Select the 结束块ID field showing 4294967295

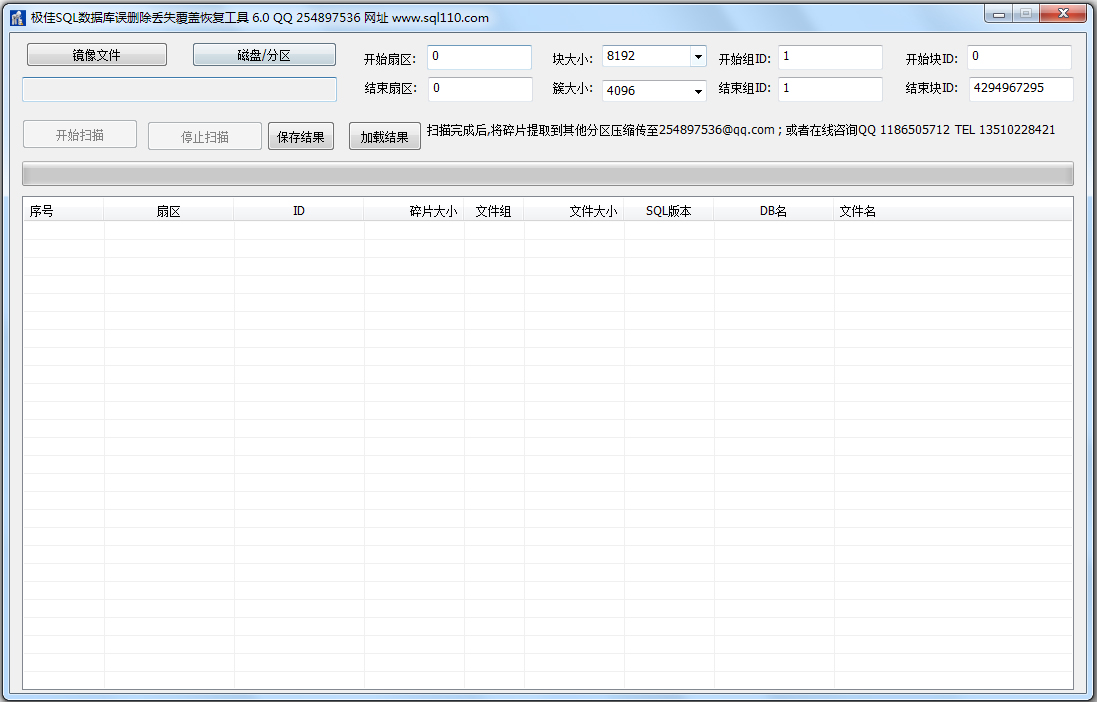(x=1019, y=88)
